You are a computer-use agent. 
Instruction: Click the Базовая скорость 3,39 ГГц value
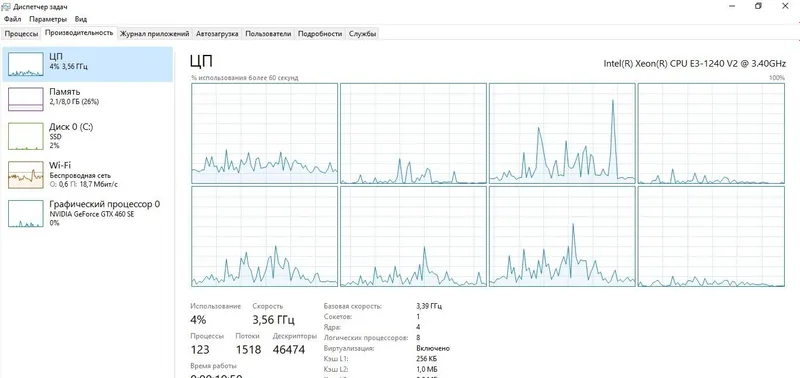pos(429,306)
